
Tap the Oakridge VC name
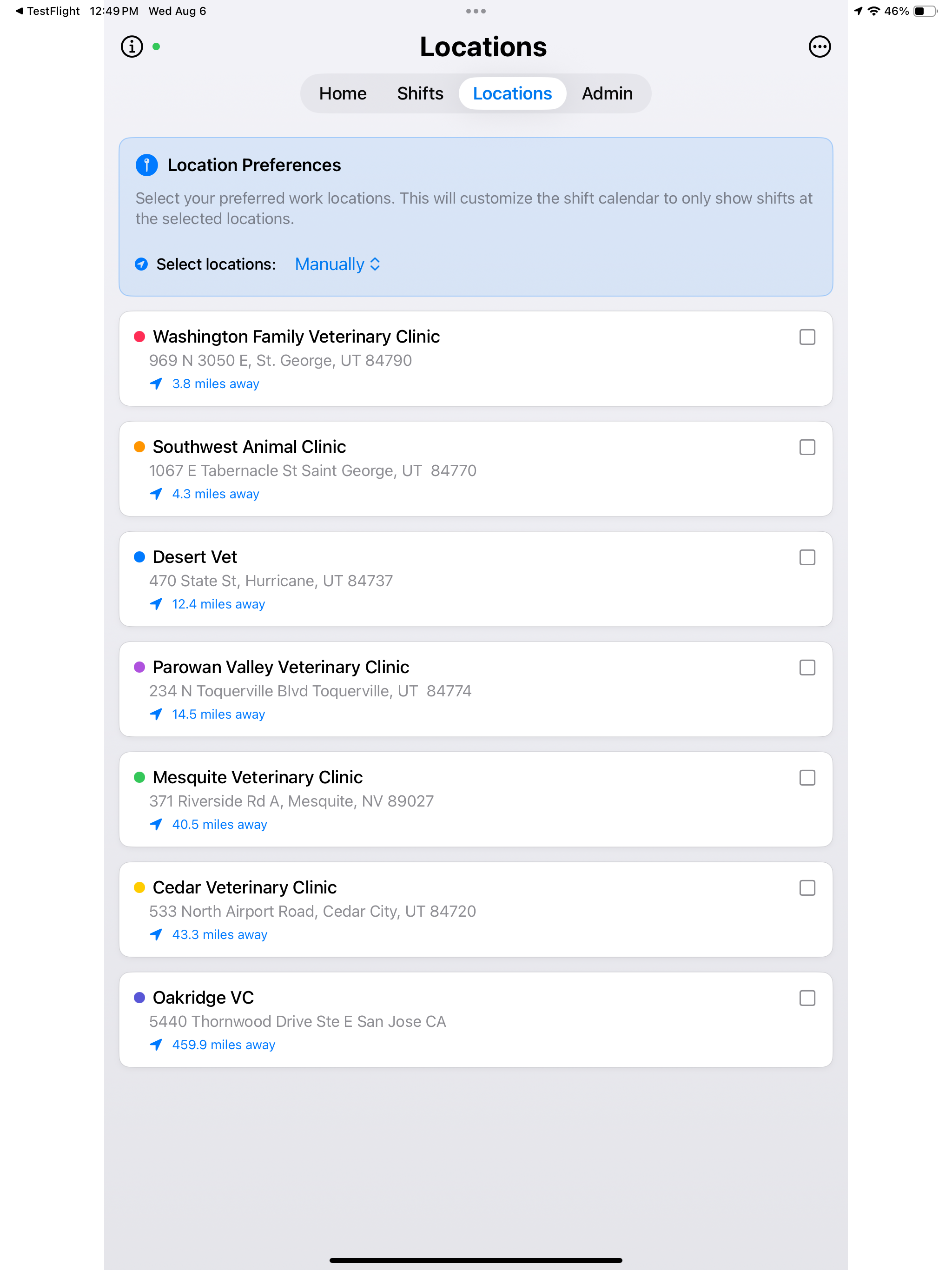click(203, 998)
